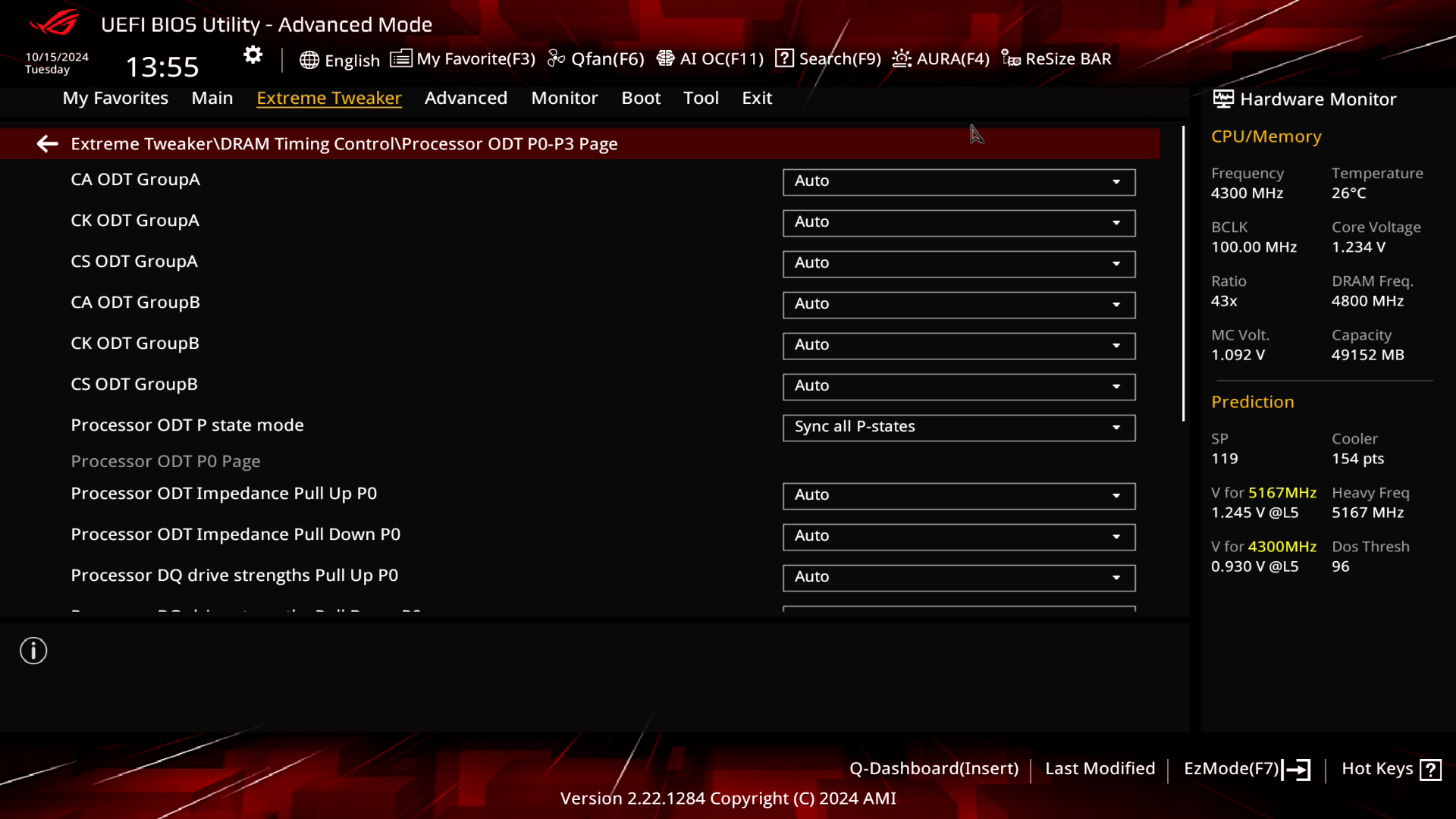
Task: Click the information icon at bottom left
Action: click(x=33, y=651)
